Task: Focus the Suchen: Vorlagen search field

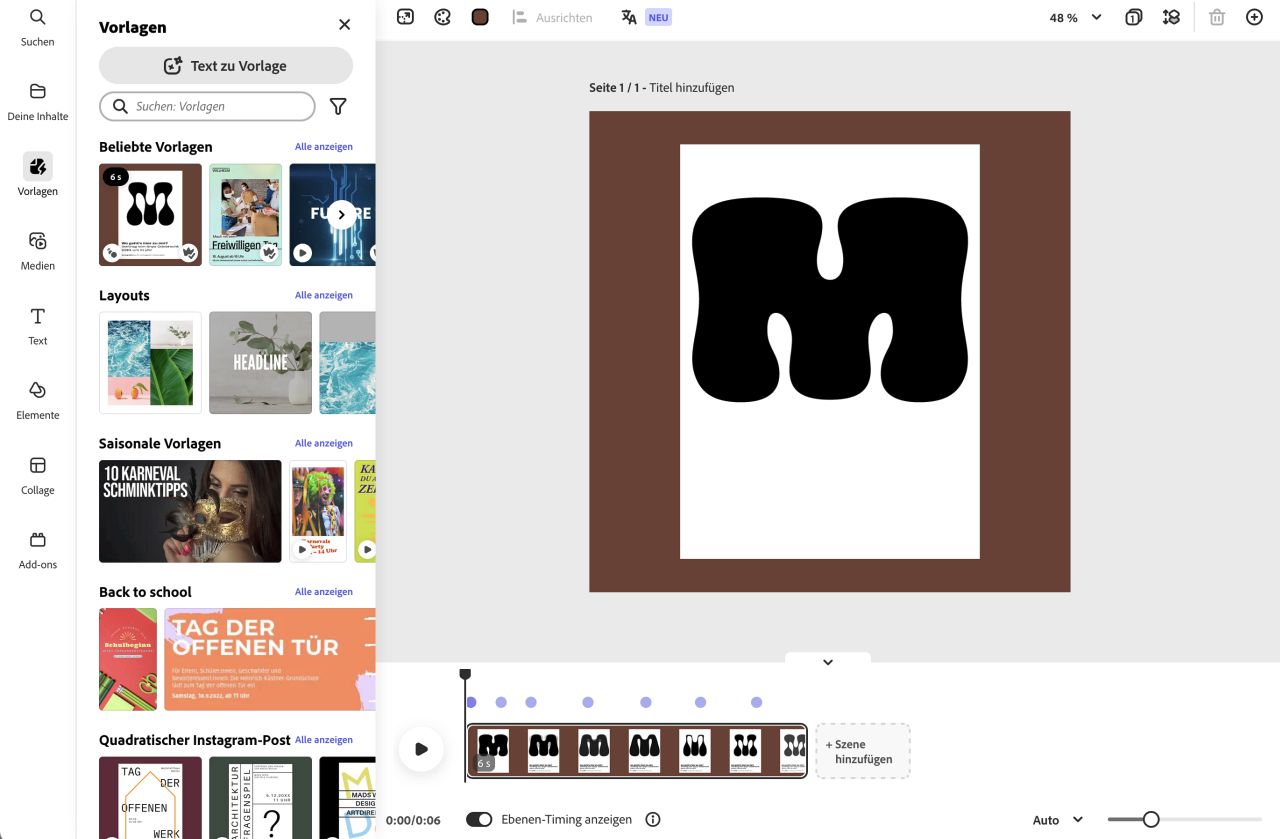Action: pyautogui.click(x=207, y=106)
